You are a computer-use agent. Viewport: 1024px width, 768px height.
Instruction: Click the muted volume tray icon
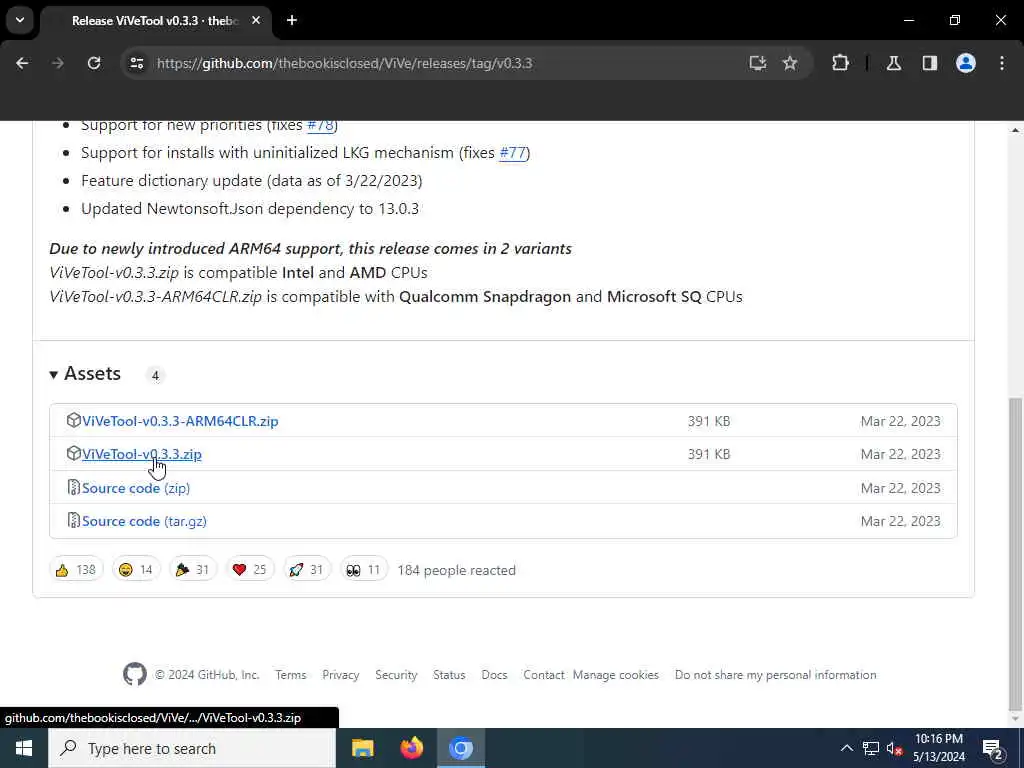[894, 748]
